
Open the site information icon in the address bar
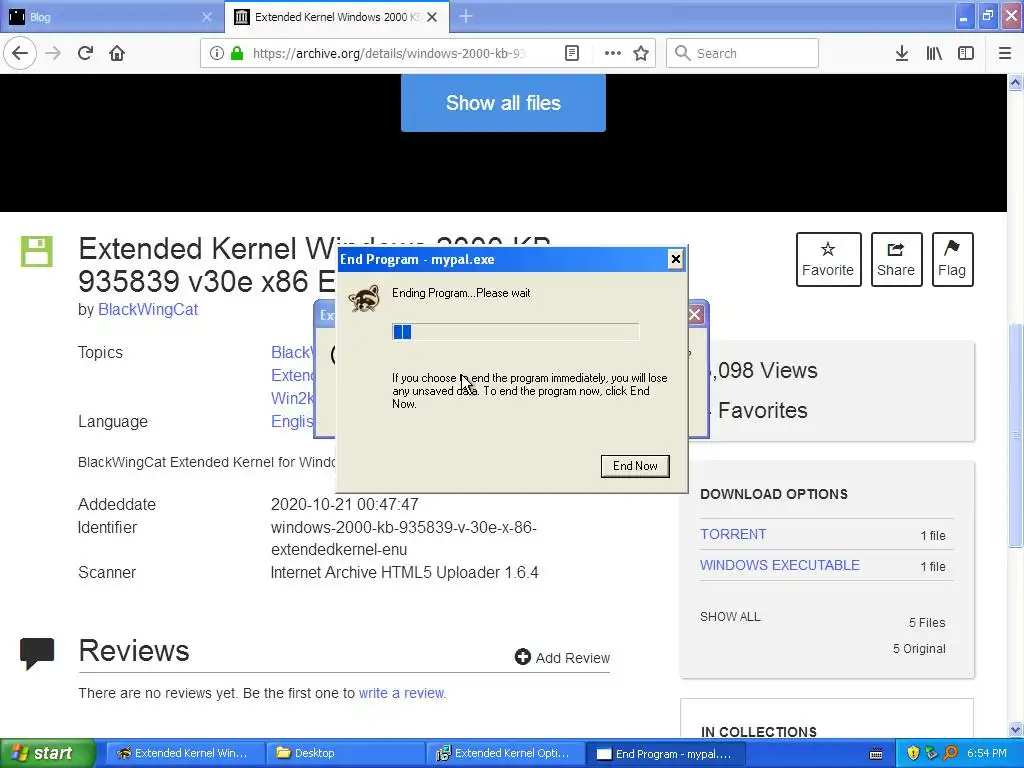coord(216,53)
